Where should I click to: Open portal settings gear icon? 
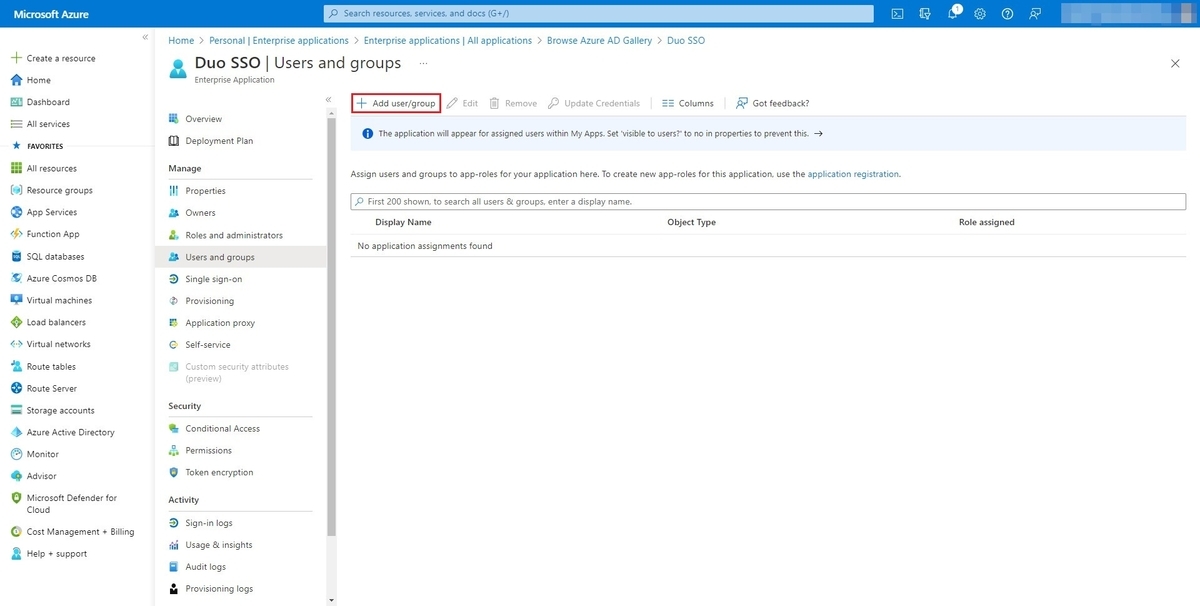pyautogui.click(x=980, y=13)
